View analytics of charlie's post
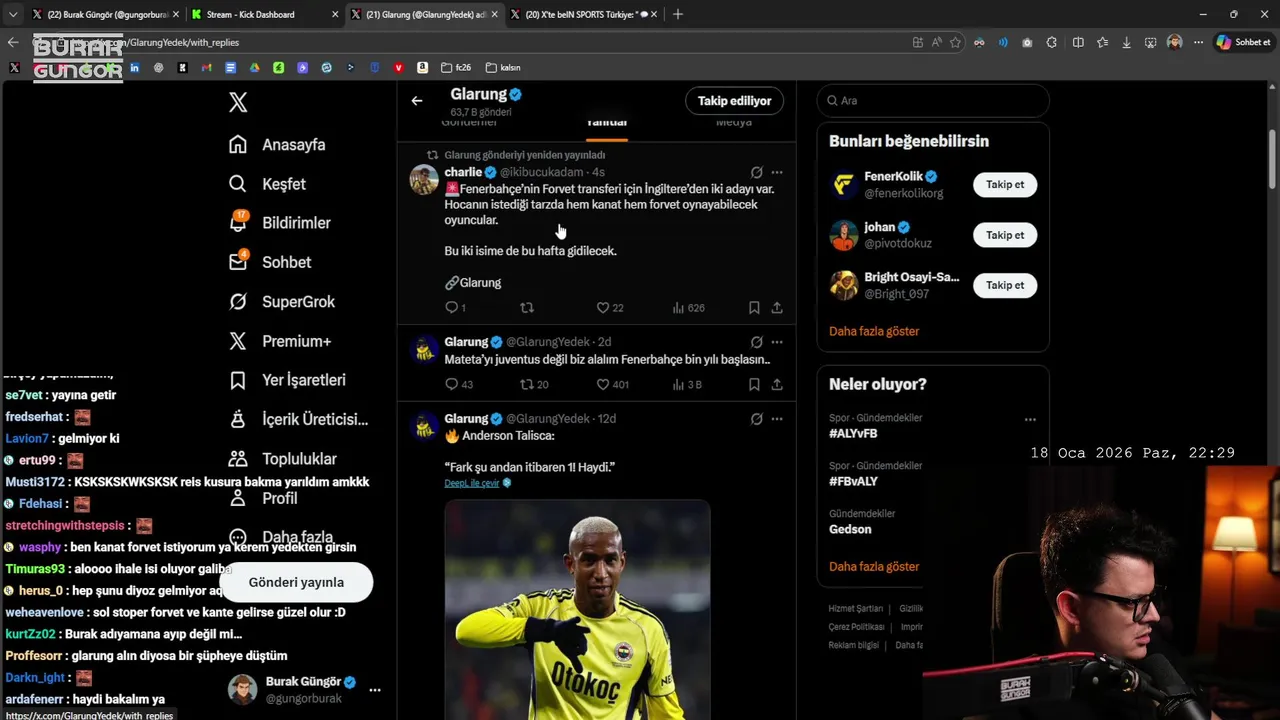Screen dimensions: 1280x720 (688, 308)
